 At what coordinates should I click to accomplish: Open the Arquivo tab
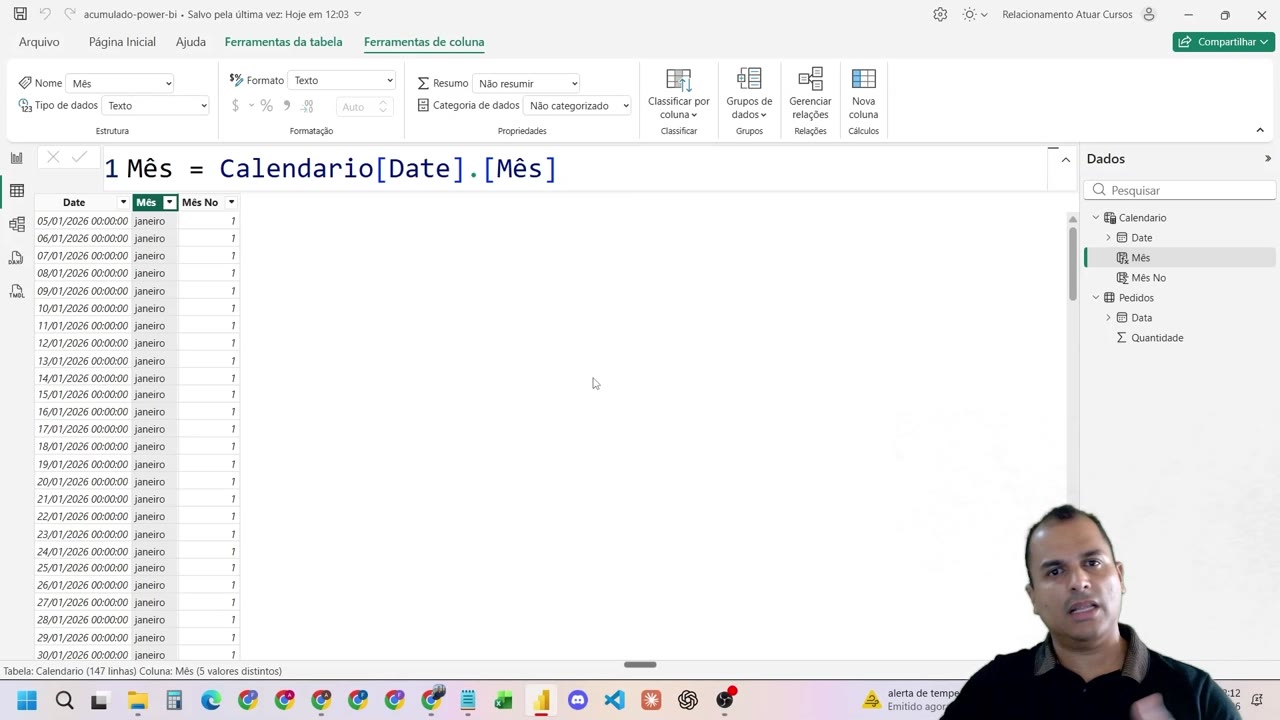[x=39, y=42]
